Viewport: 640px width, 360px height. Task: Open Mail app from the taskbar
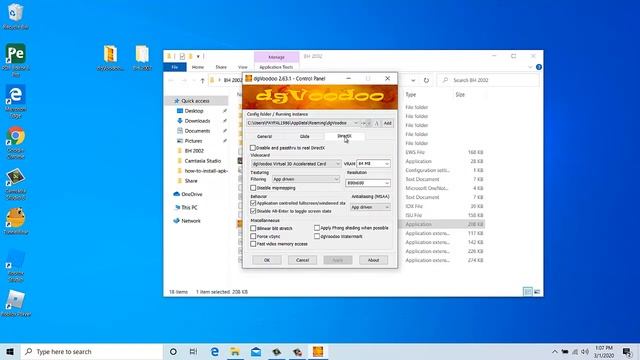[256, 351]
